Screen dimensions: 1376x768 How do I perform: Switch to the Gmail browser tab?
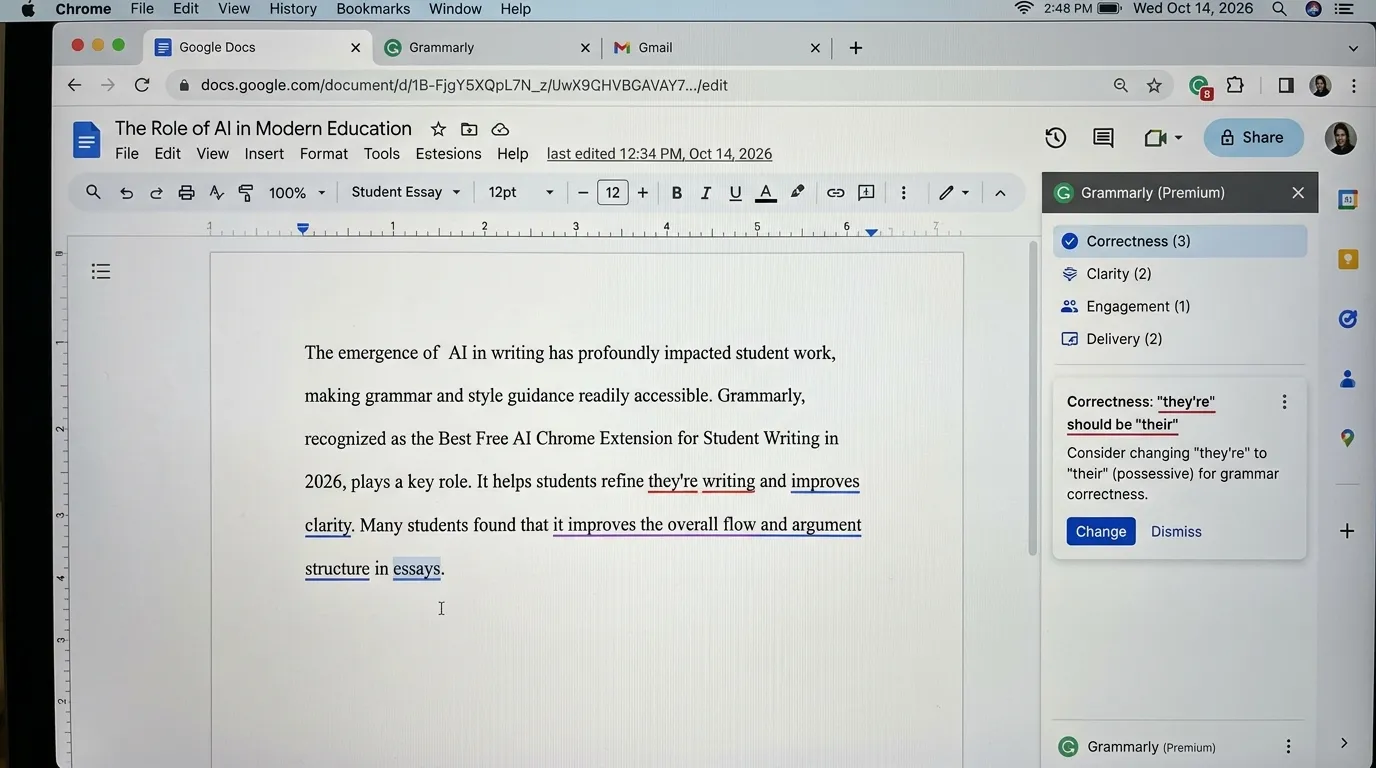[x=717, y=47]
